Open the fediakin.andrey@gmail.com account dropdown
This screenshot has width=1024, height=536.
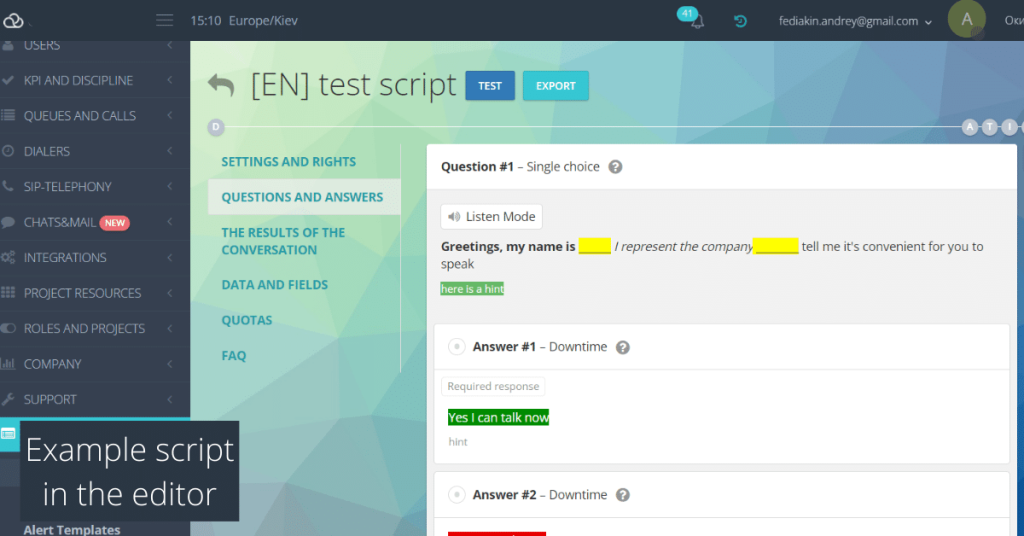[855, 21]
